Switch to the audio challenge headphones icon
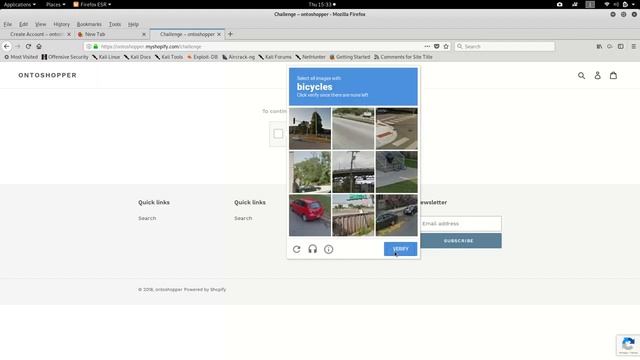640x360 pixels. pos(313,249)
